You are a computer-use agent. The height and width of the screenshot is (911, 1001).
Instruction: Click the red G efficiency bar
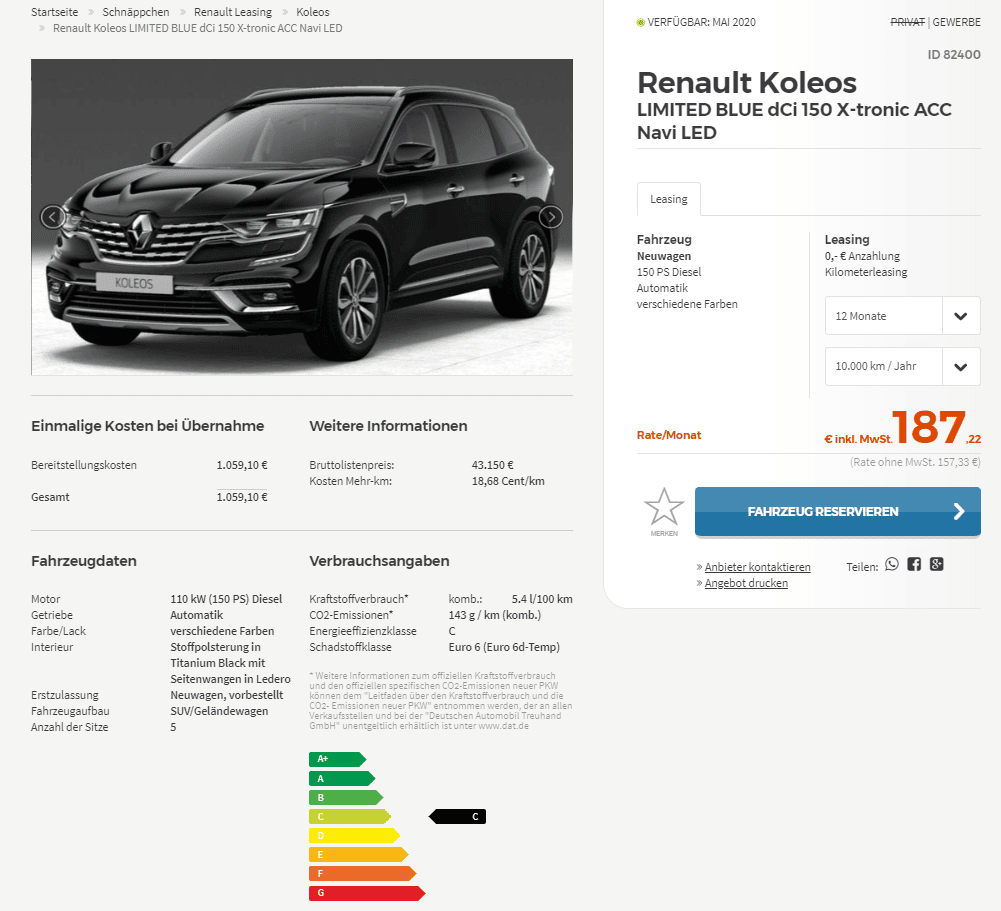click(367, 892)
